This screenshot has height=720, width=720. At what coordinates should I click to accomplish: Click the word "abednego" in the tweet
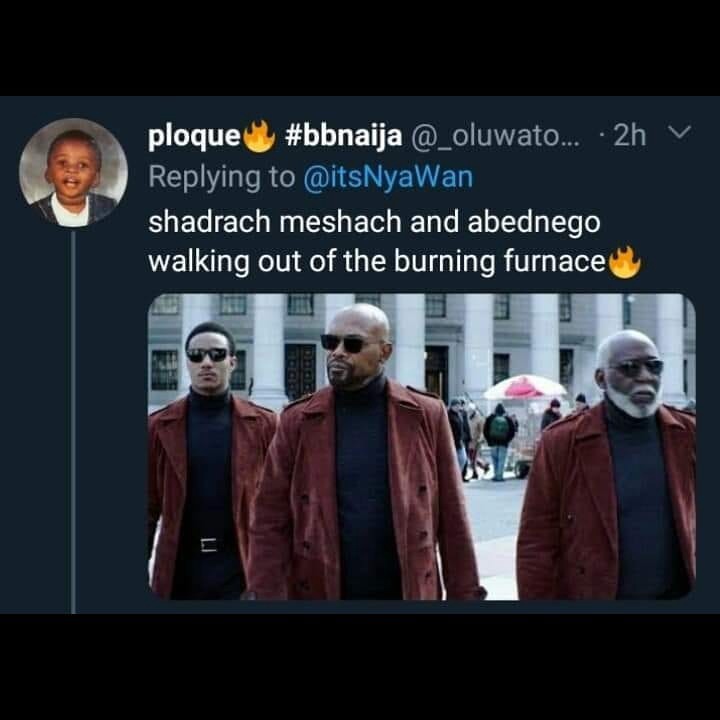click(534, 223)
